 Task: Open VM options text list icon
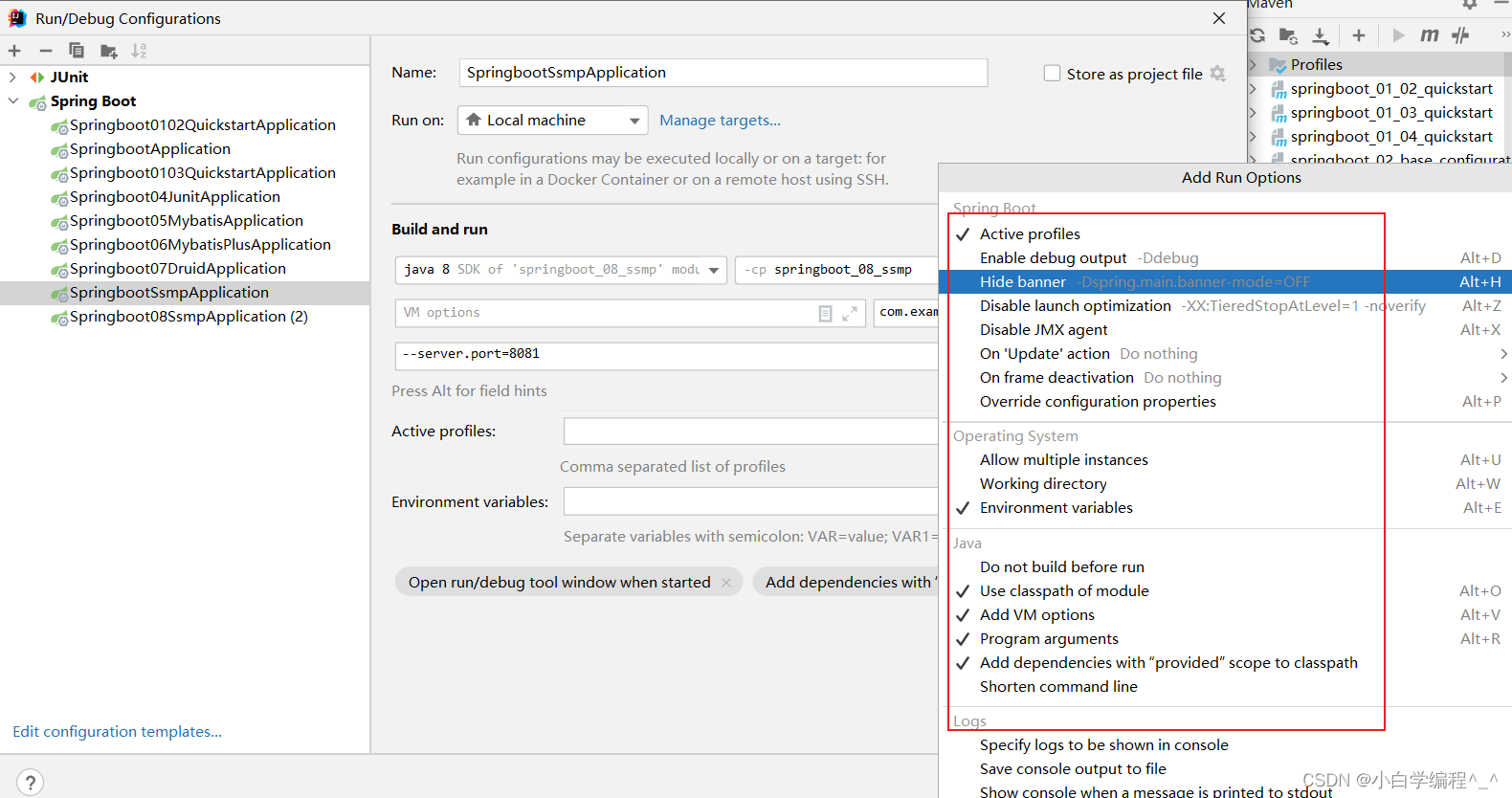(825, 313)
